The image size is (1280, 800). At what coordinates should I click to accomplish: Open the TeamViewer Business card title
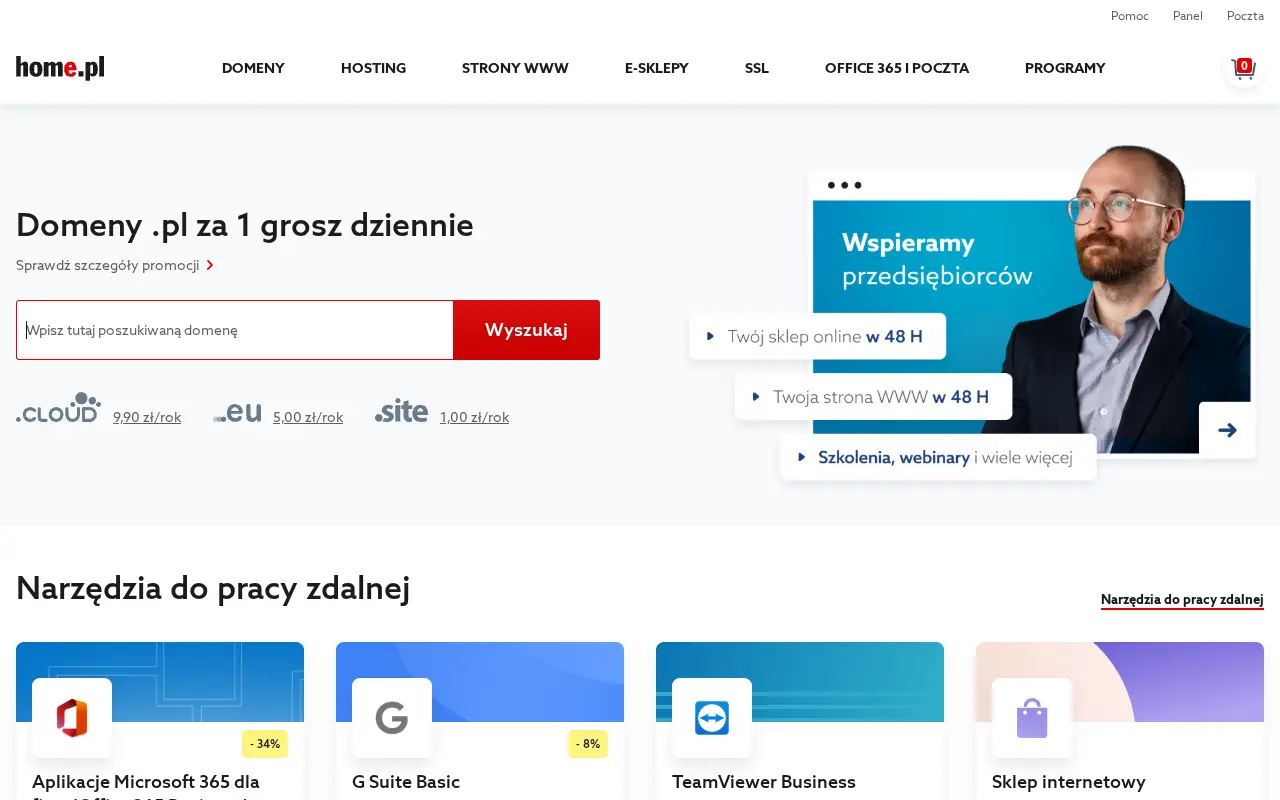pos(764,782)
